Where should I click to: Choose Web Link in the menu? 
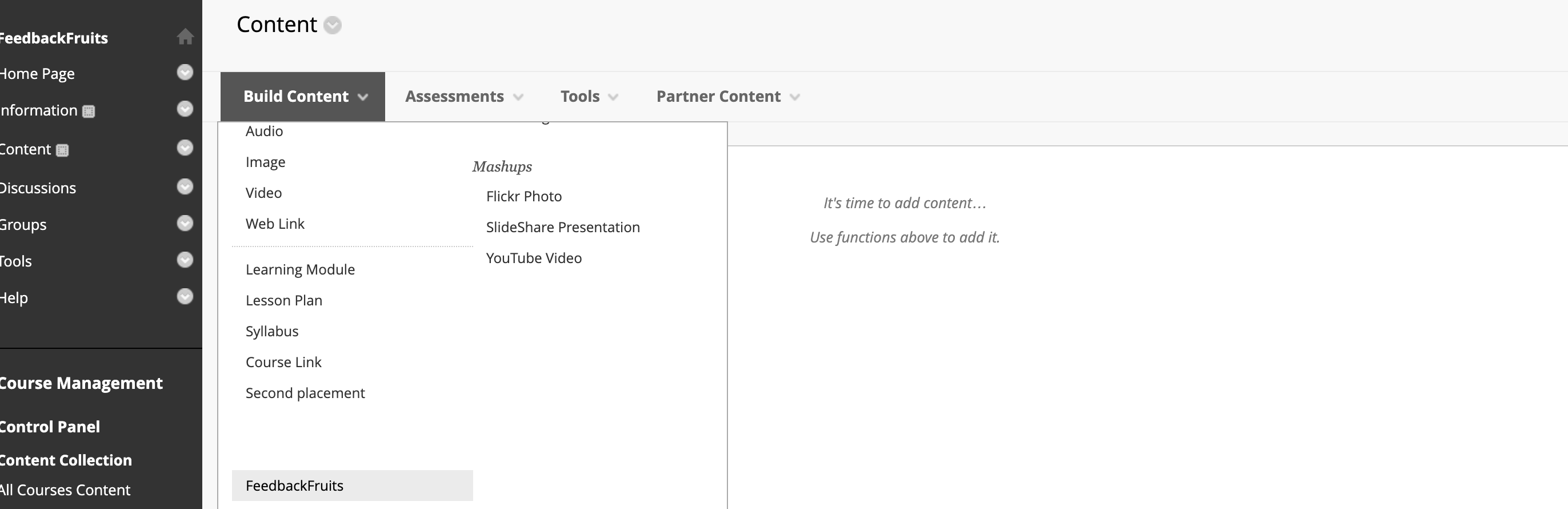[x=275, y=224]
